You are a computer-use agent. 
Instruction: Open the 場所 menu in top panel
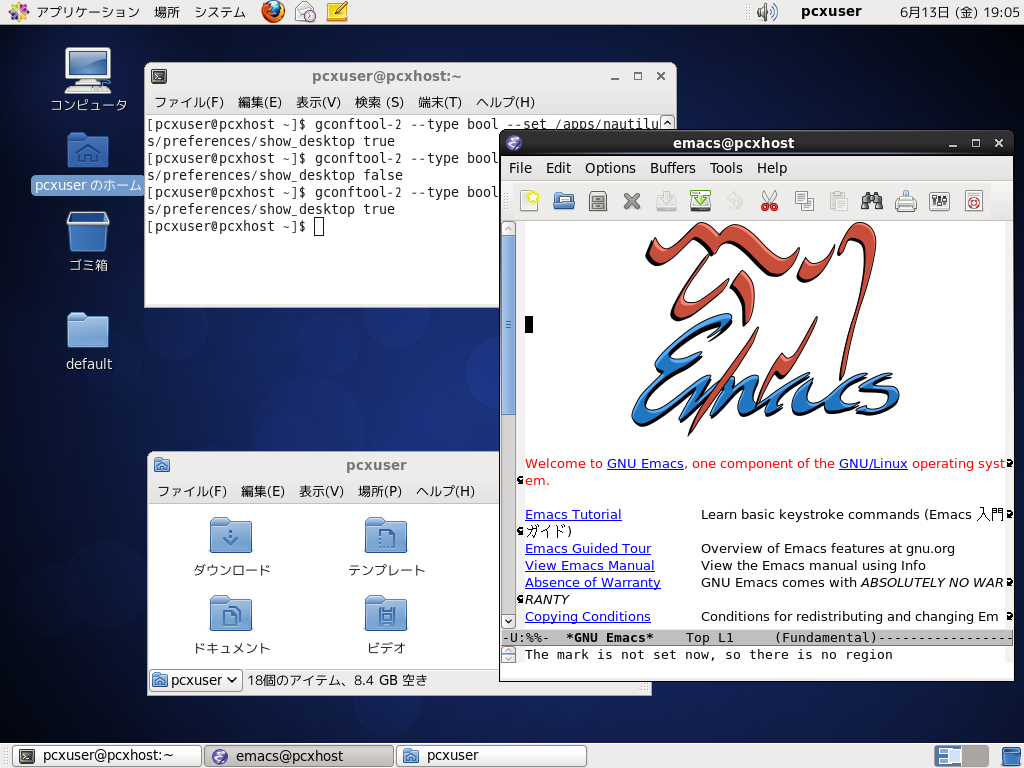point(167,12)
